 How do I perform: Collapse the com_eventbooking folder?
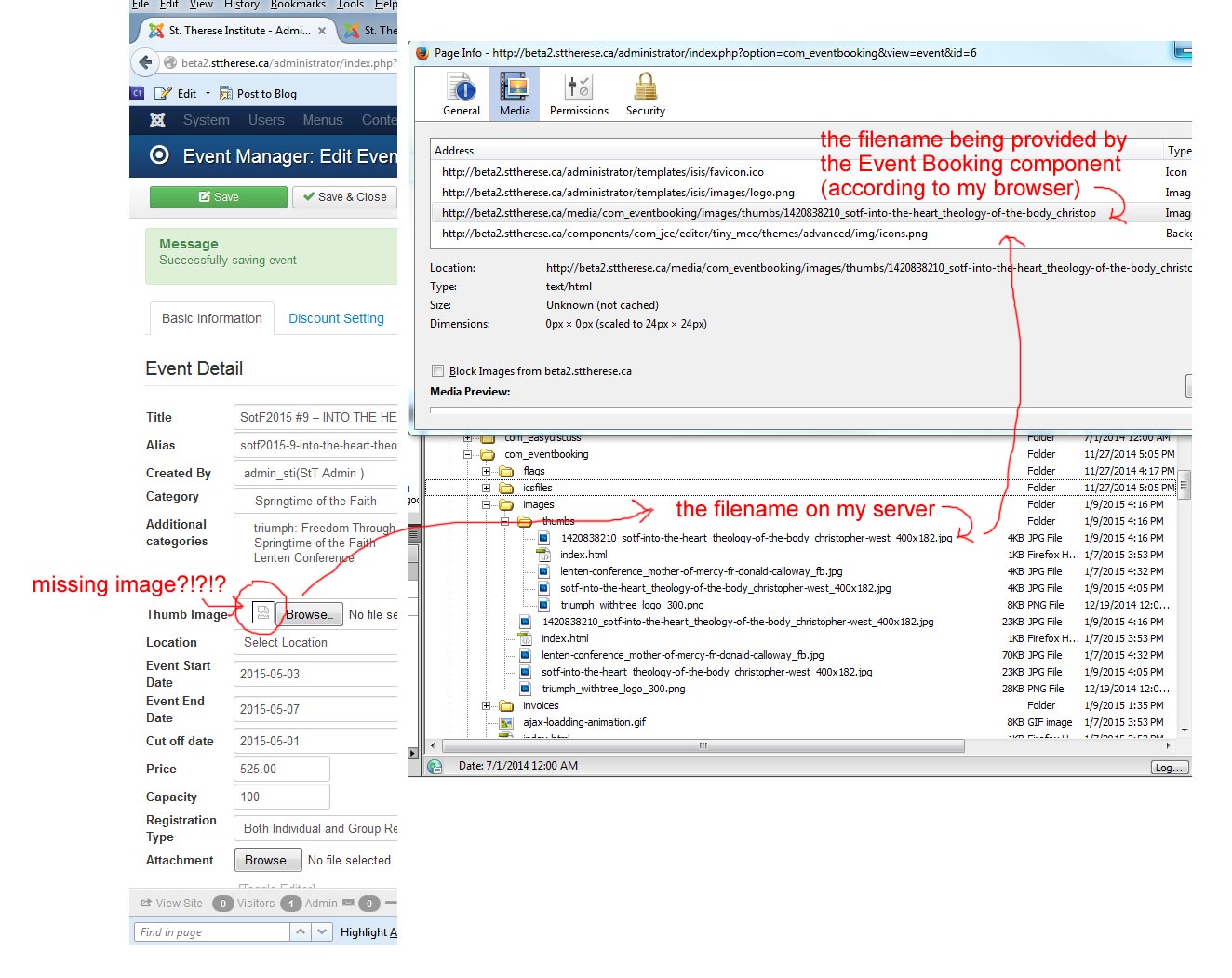pos(468,455)
